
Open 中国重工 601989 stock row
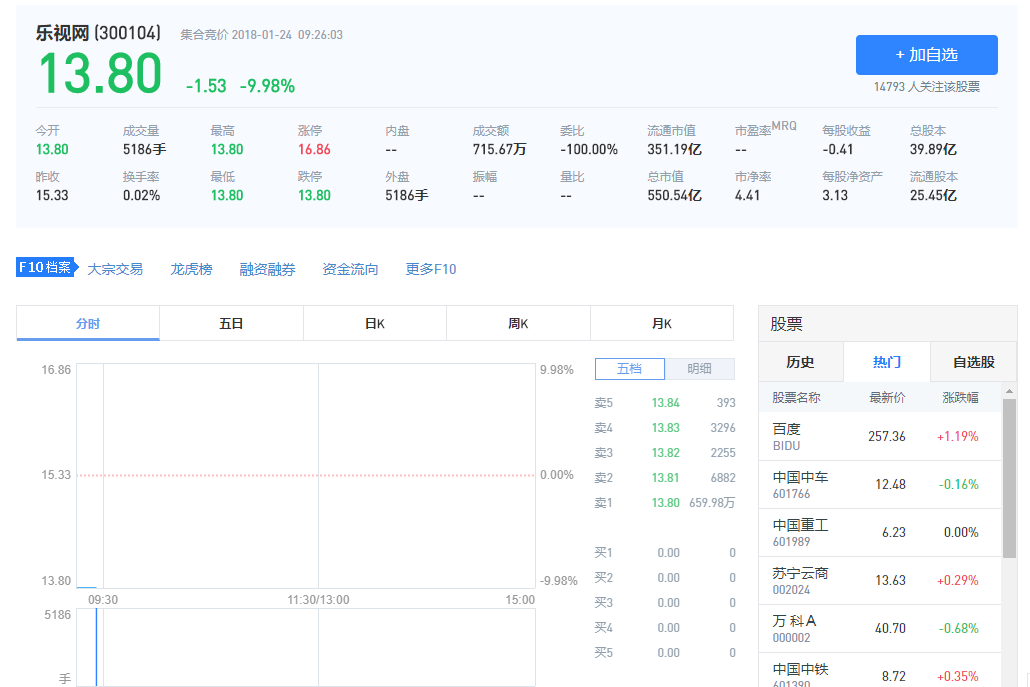(880, 532)
